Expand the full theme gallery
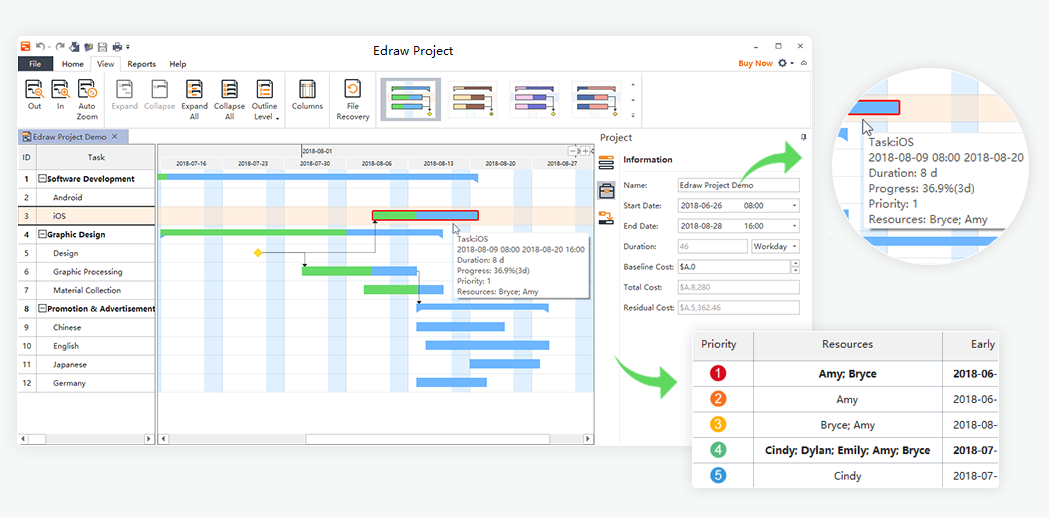 (x=633, y=115)
